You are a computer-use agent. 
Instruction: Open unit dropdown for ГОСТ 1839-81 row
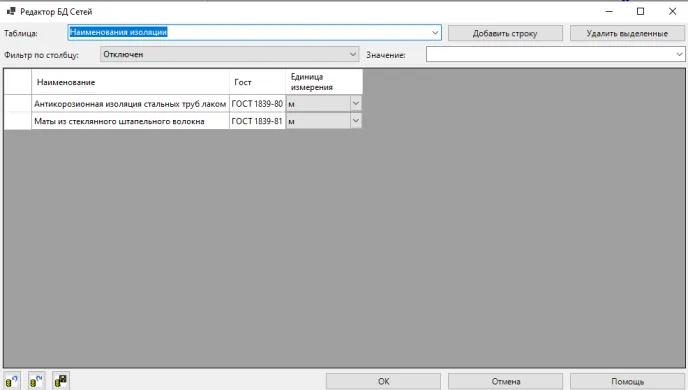click(356, 121)
